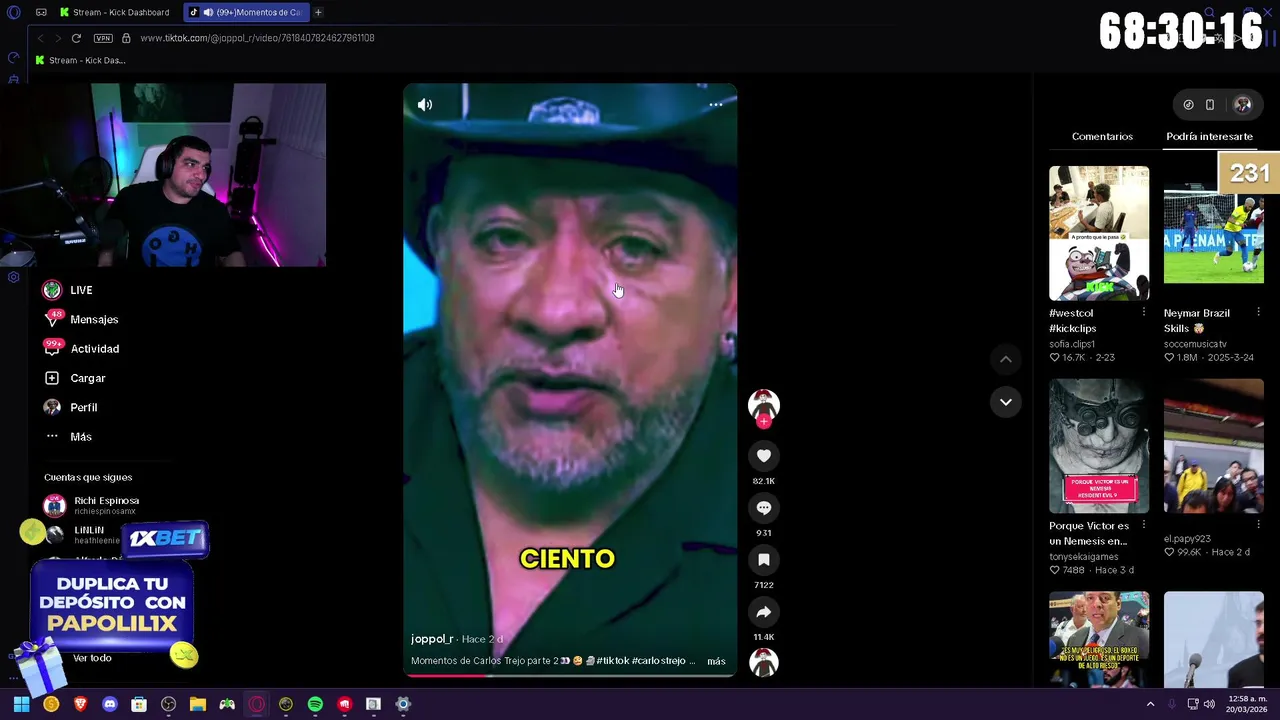Open the video options three-dot menu
The height and width of the screenshot is (720, 1280).
click(x=716, y=104)
